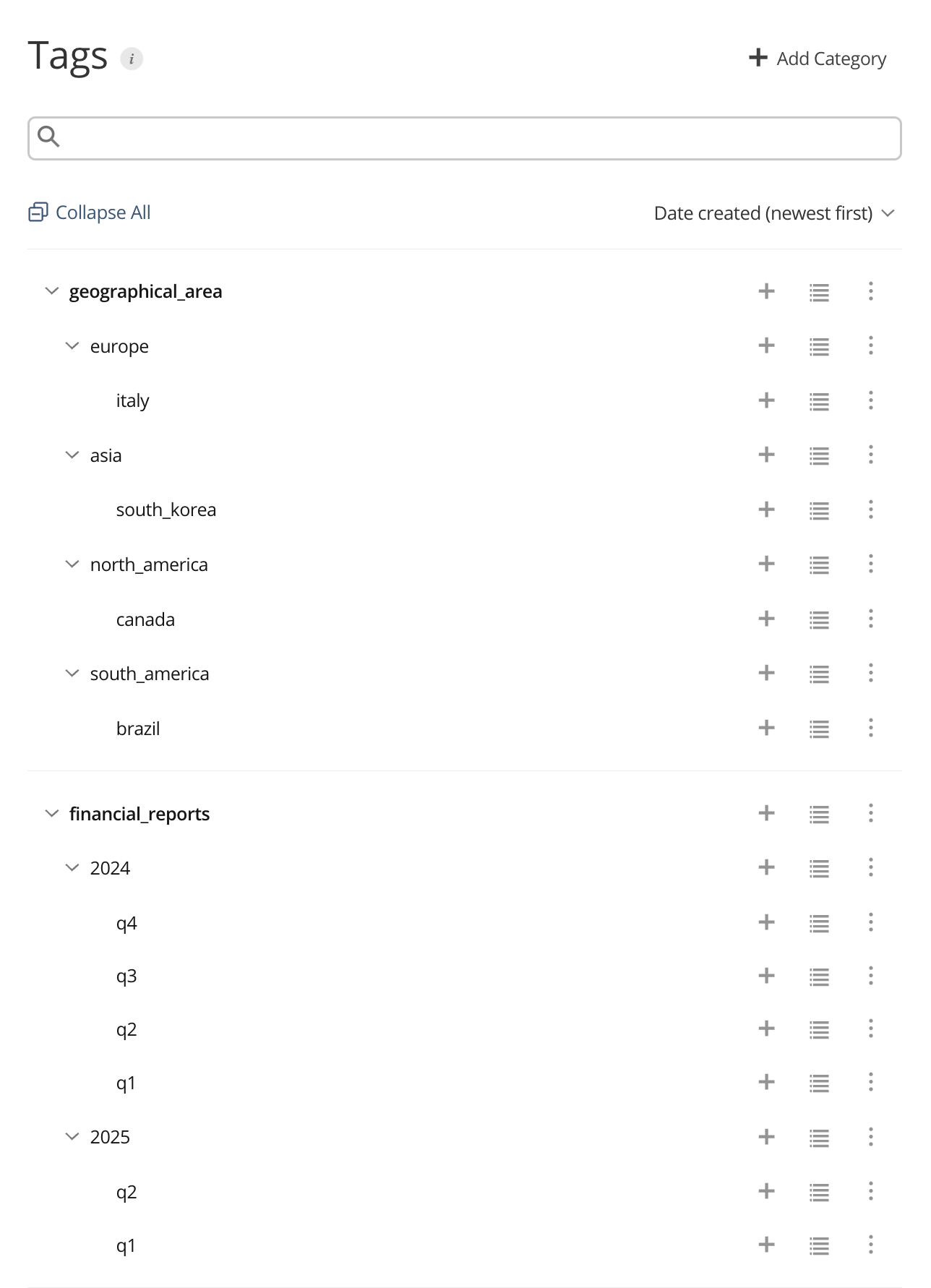The height and width of the screenshot is (1288, 931).
Task: Select the q2 tag under 2025
Action: (x=126, y=1192)
